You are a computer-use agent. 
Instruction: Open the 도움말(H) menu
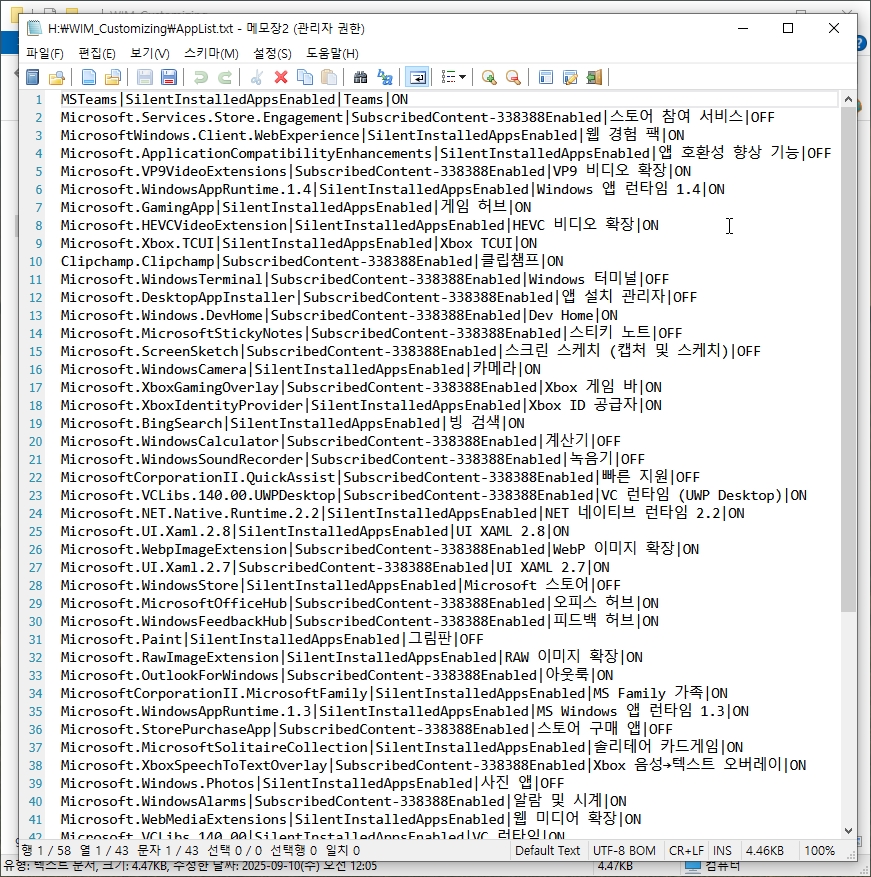click(x=332, y=53)
